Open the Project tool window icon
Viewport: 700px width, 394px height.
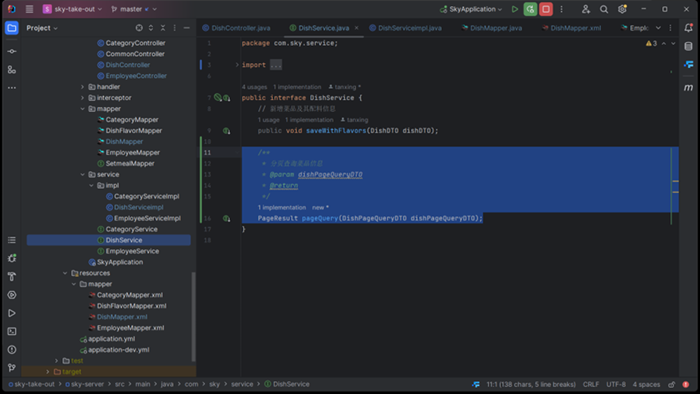point(12,28)
